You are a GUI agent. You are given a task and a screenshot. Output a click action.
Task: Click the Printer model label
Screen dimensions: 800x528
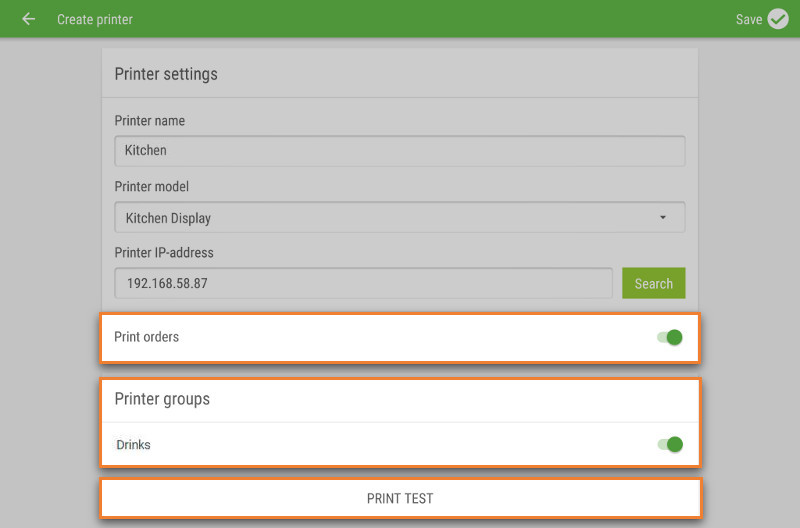(x=152, y=187)
